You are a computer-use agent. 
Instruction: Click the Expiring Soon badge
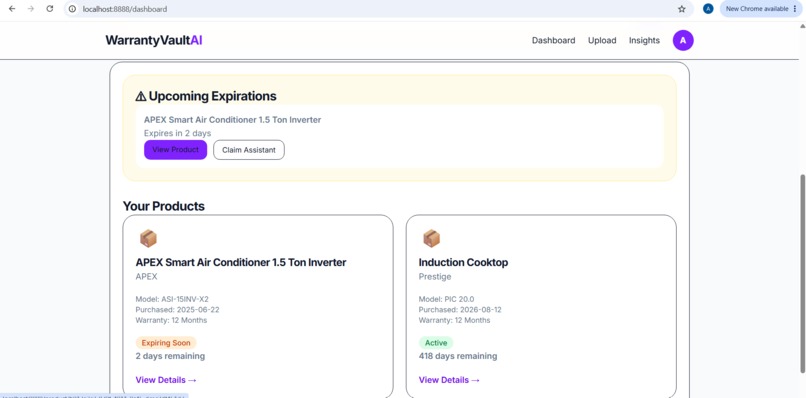166,342
